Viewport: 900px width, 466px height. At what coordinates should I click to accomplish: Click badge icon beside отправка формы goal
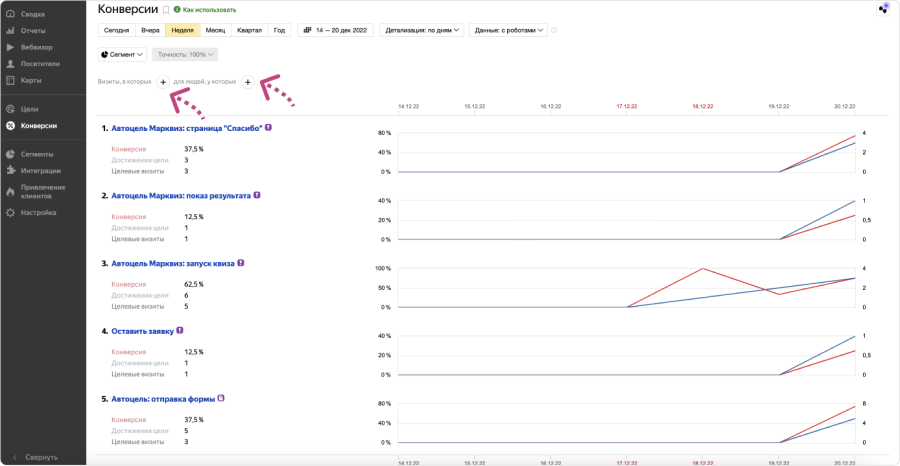[x=221, y=398]
